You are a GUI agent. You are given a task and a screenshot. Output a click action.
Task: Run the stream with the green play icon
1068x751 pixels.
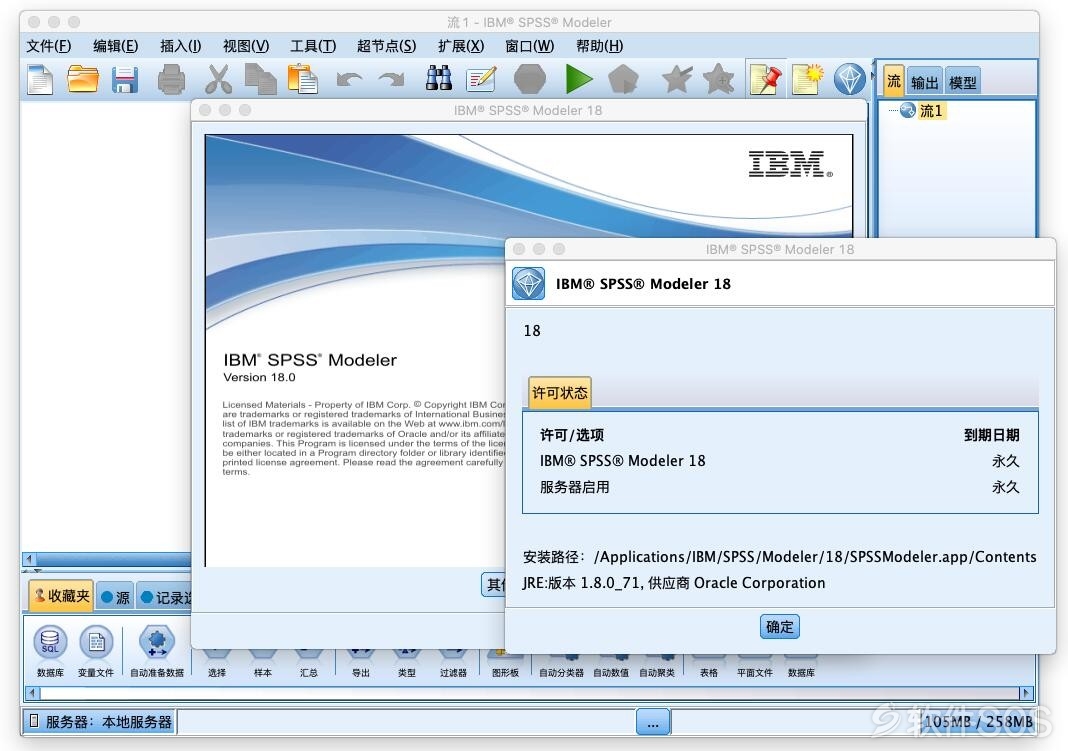[579, 80]
